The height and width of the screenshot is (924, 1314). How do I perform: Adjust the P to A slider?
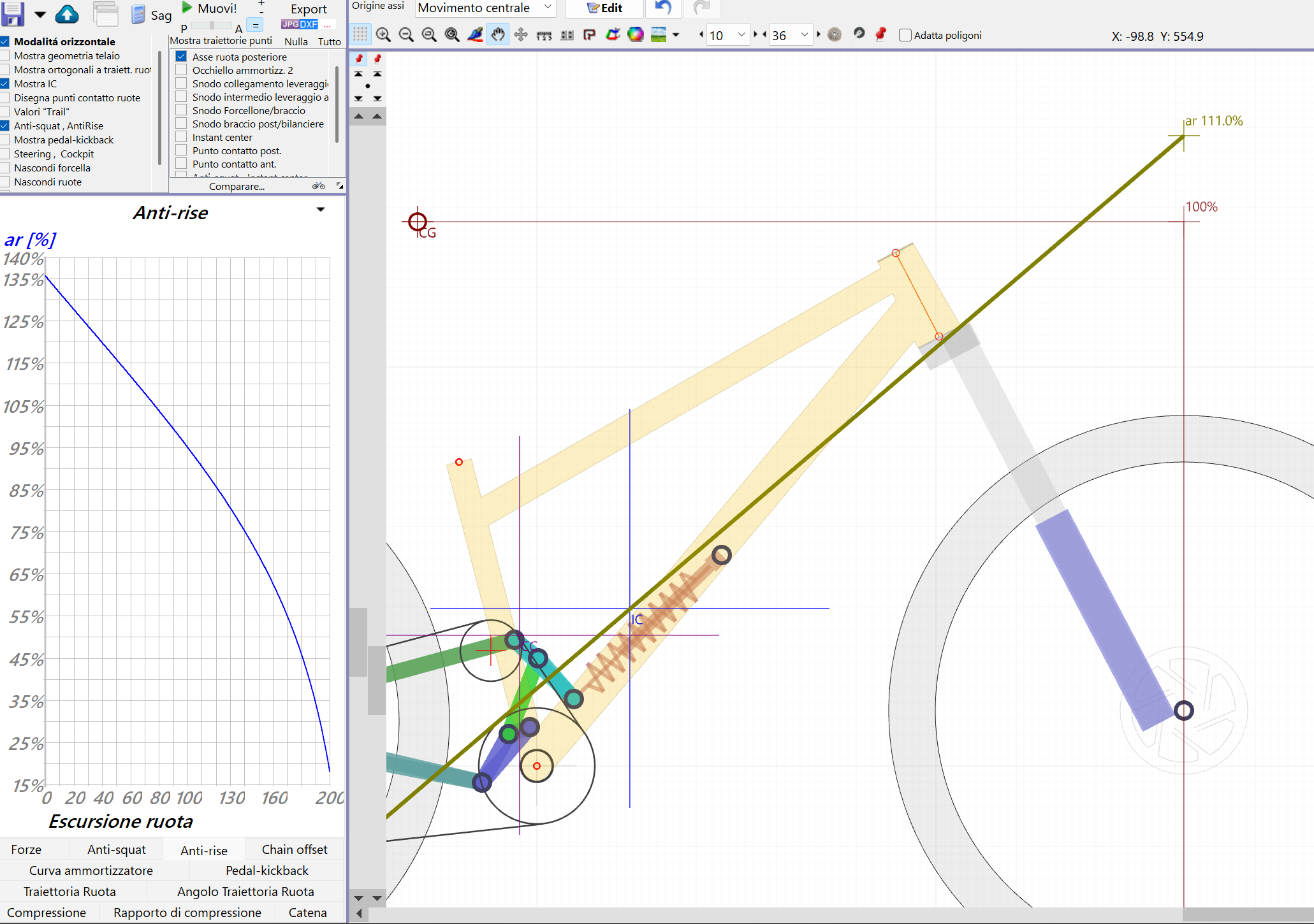[212, 26]
